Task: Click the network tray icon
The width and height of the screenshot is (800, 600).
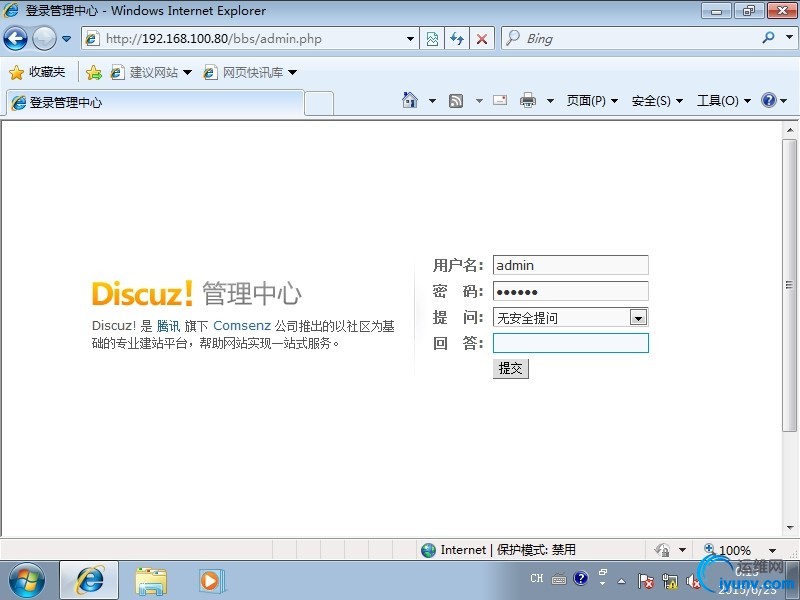Action: click(669, 581)
